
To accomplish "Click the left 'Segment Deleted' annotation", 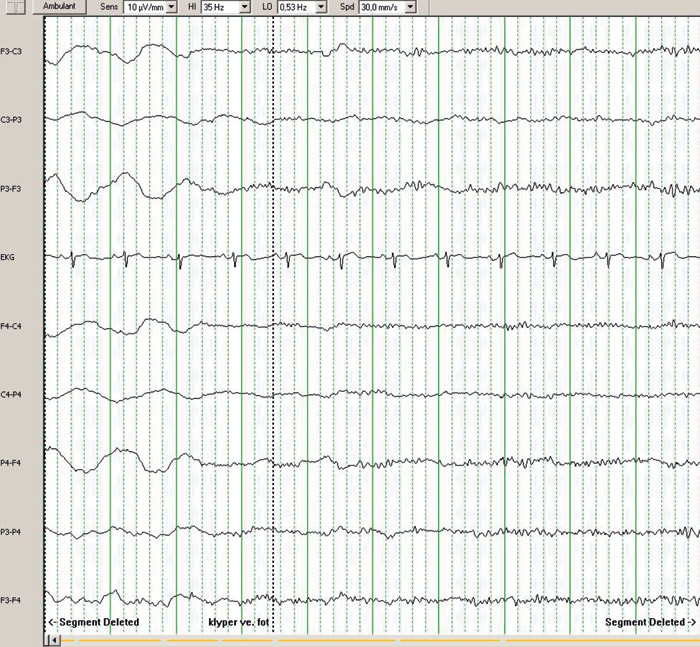I will tap(94, 622).
